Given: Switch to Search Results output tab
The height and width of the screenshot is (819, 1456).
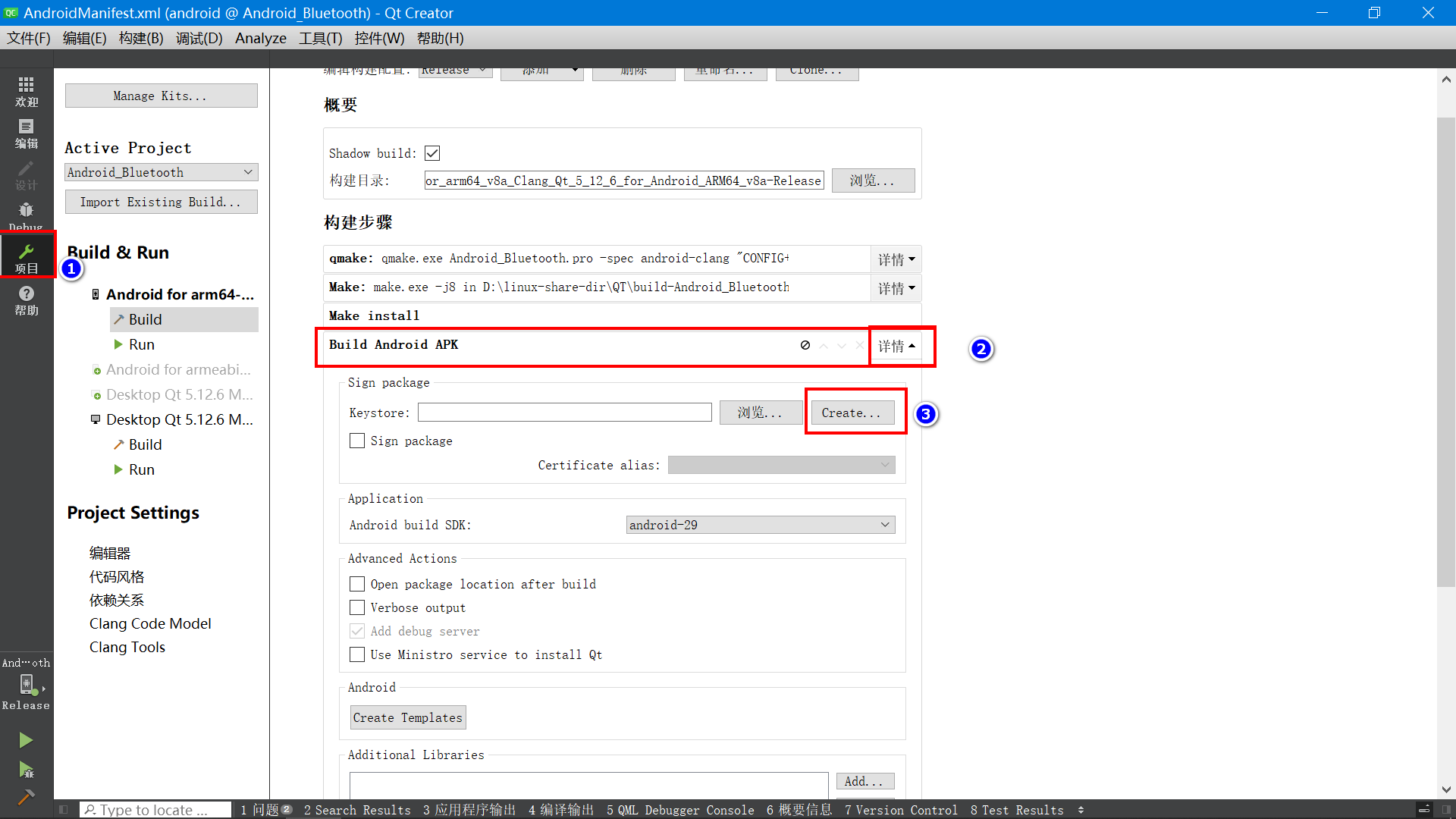Looking at the screenshot, I should click(x=357, y=810).
